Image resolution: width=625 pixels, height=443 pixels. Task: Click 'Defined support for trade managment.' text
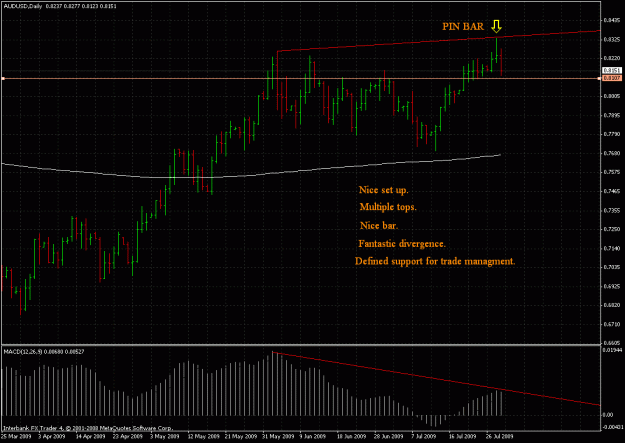(435, 261)
